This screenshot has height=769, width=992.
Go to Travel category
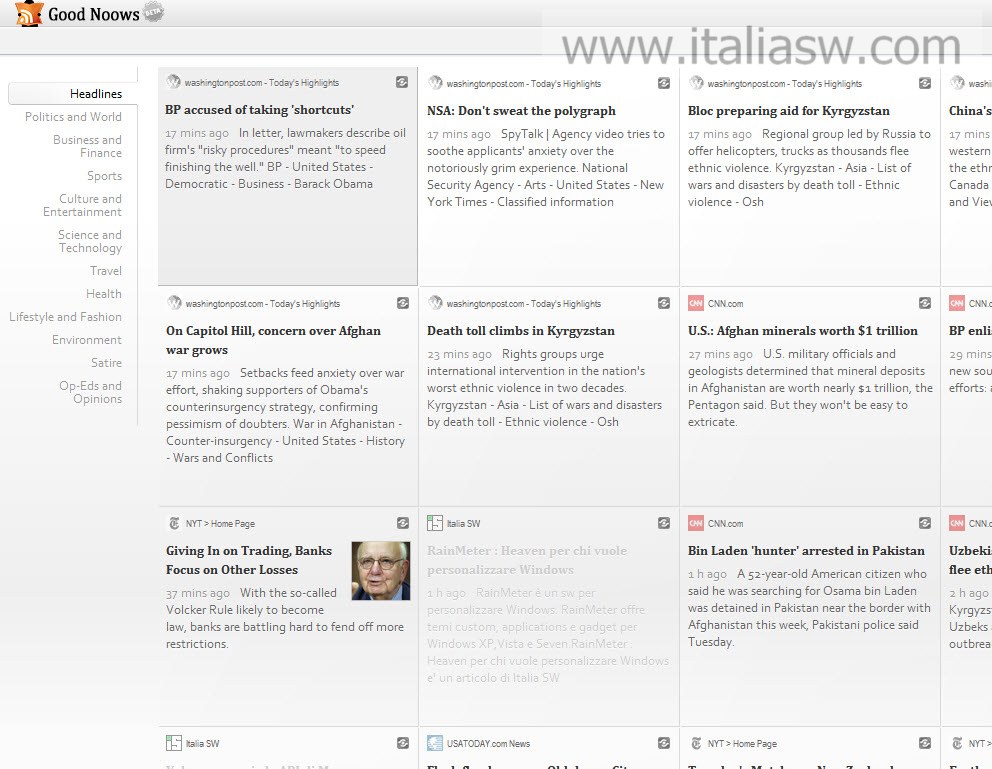coord(106,271)
